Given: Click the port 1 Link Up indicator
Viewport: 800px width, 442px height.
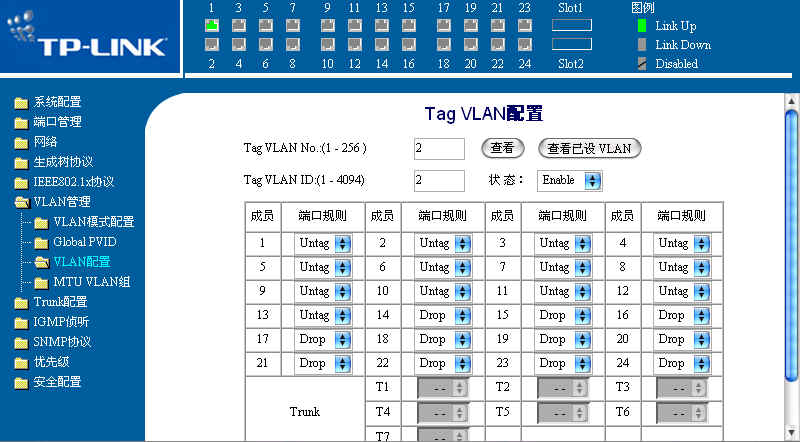Looking at the screenshot, I should coord(211,25).
